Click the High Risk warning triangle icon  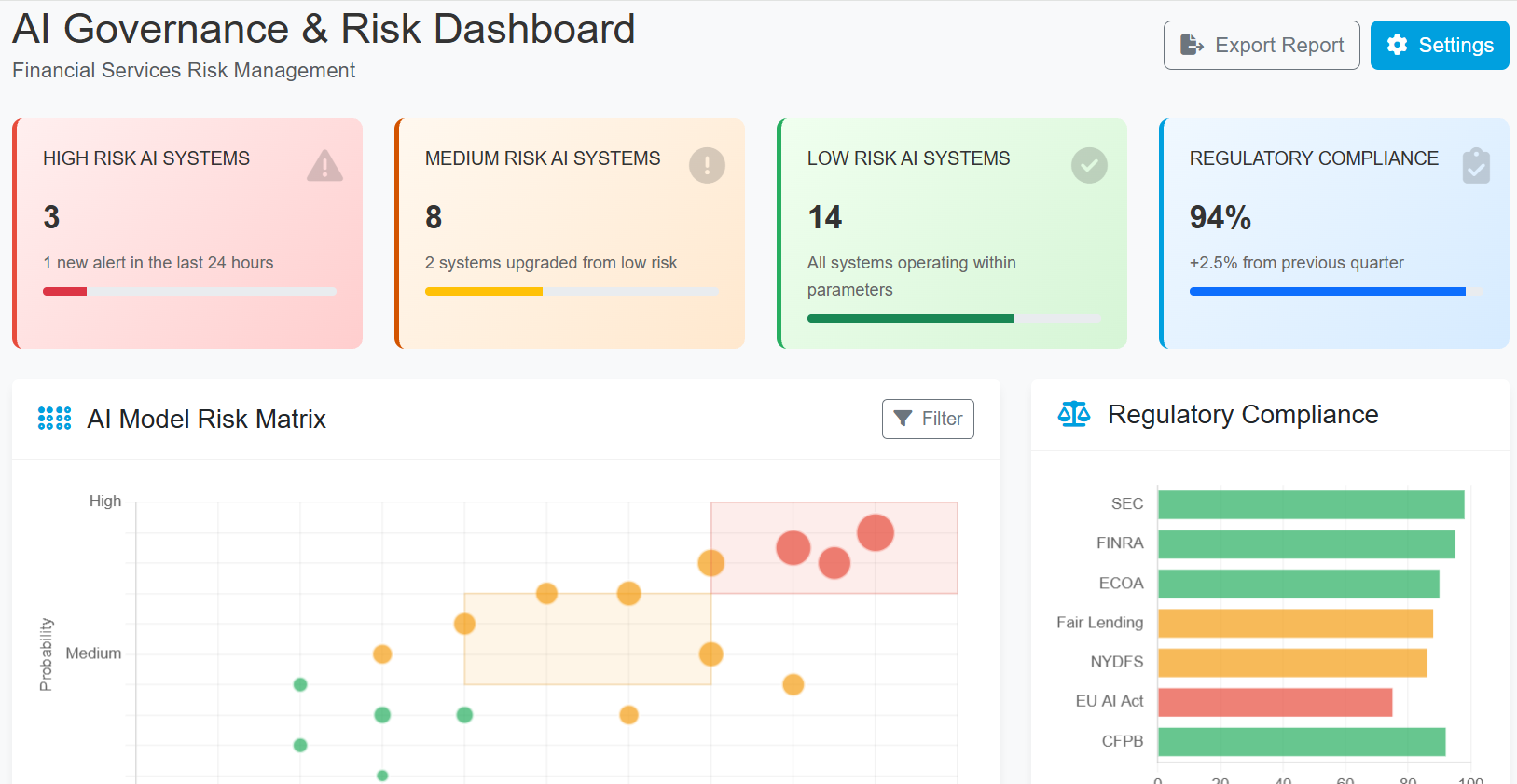coord(324,166)
